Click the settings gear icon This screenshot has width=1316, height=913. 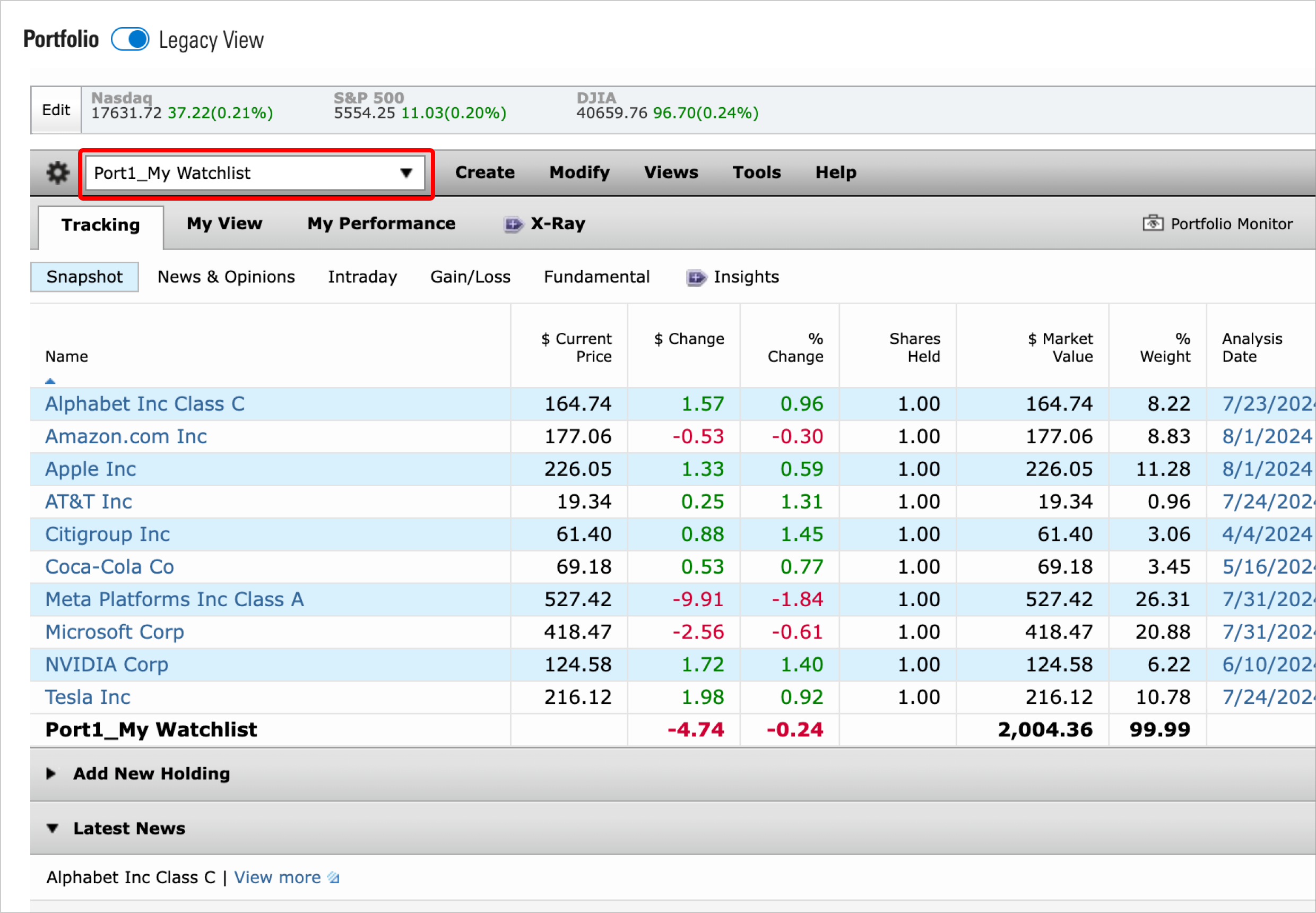click(57, 173)
